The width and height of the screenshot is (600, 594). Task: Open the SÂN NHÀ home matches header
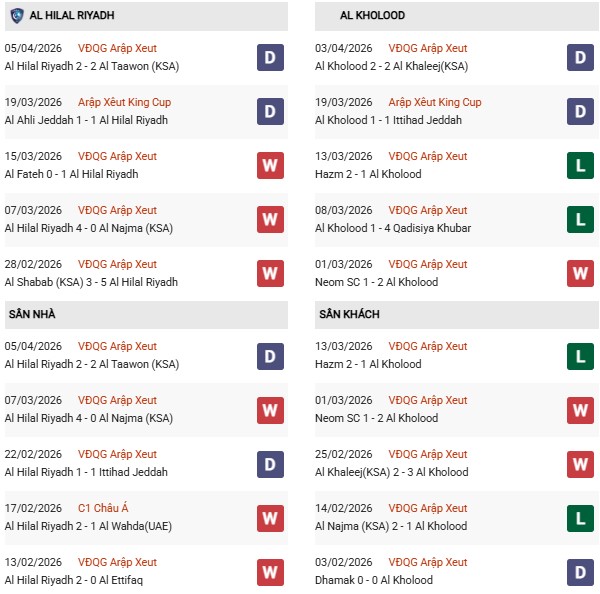coord(30,314)
